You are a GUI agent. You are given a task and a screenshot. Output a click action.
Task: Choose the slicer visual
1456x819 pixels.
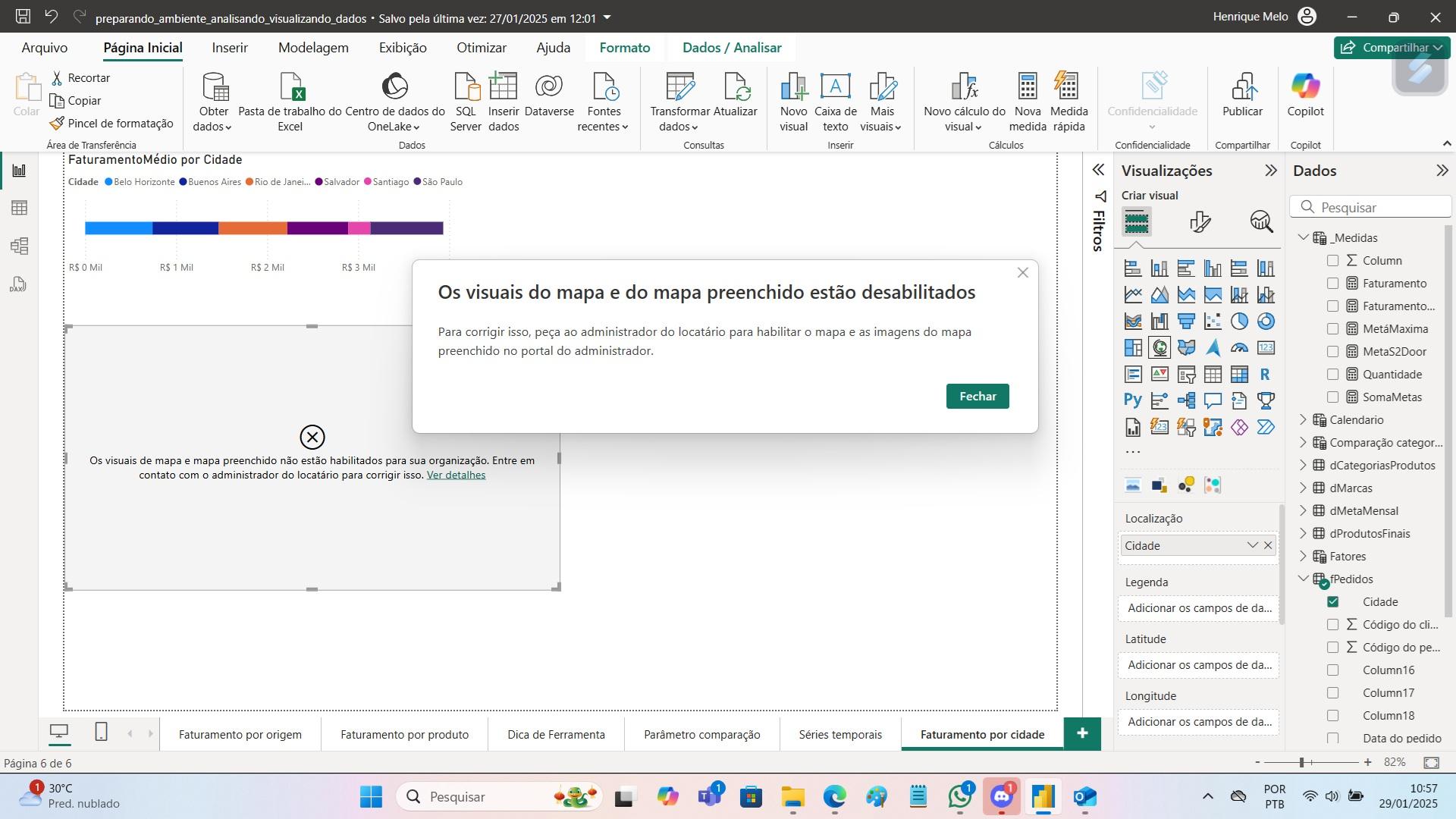(x=1186, y=375)
